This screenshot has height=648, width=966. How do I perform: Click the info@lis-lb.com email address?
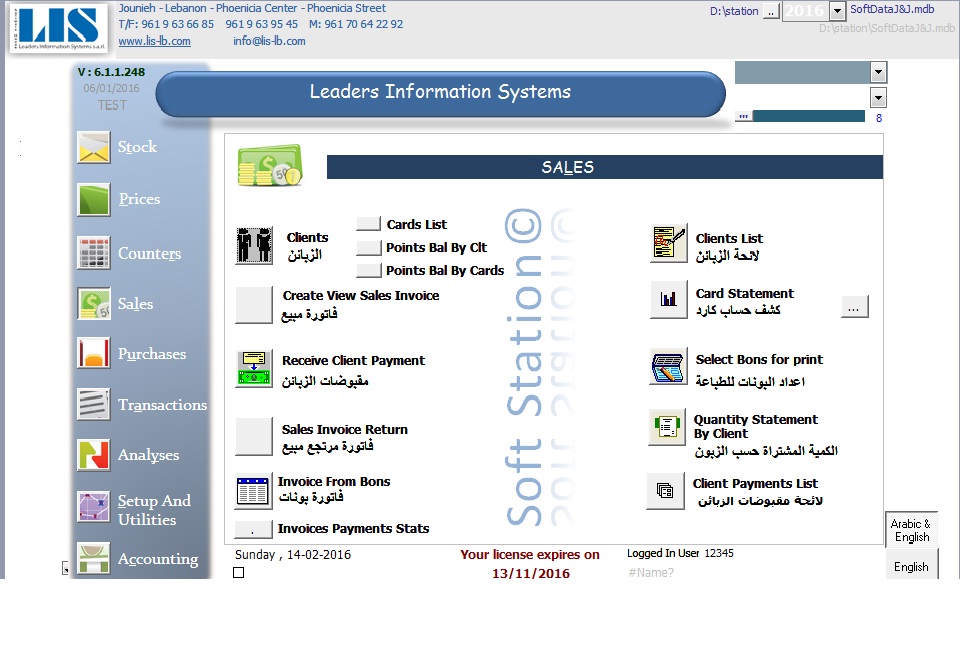click(x=269, y=41)
